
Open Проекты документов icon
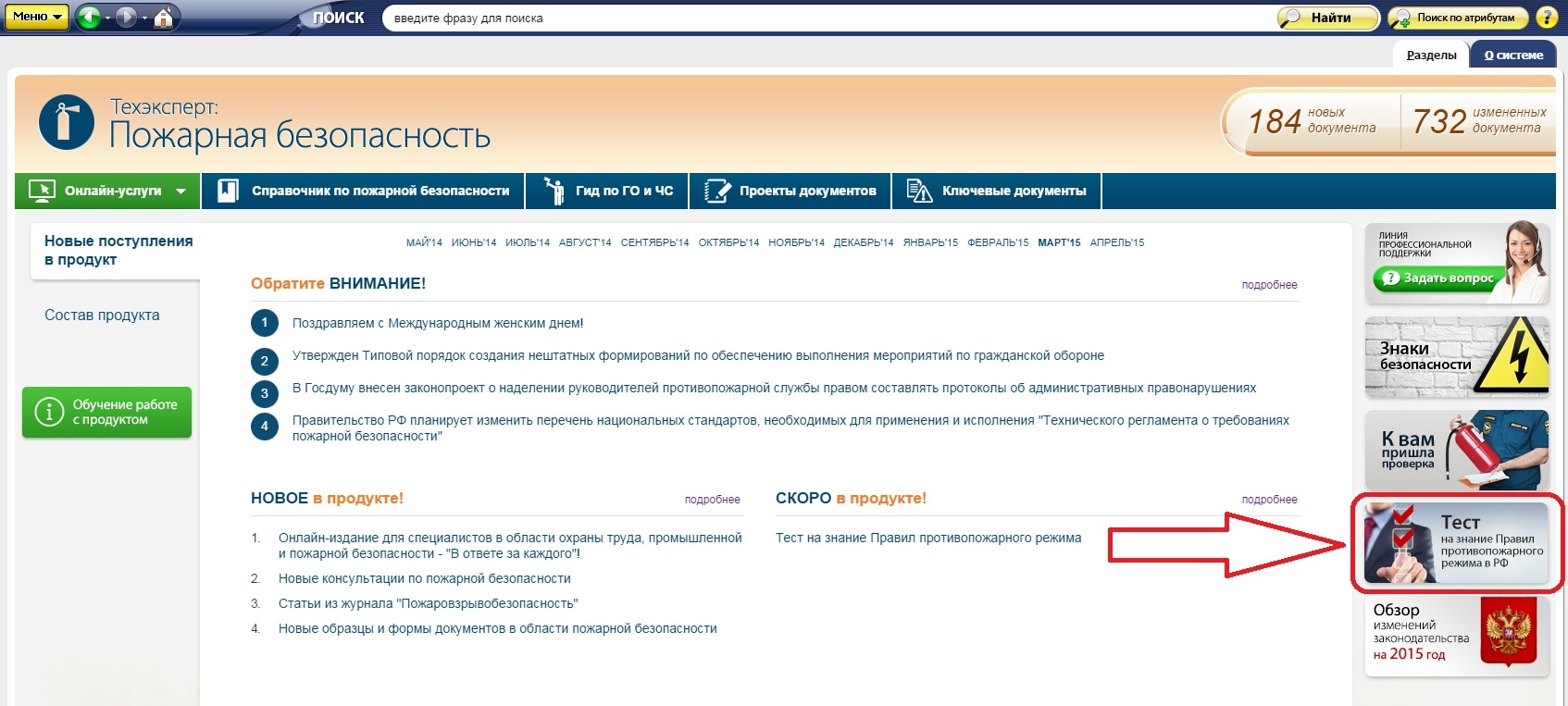tap(717, 191)
